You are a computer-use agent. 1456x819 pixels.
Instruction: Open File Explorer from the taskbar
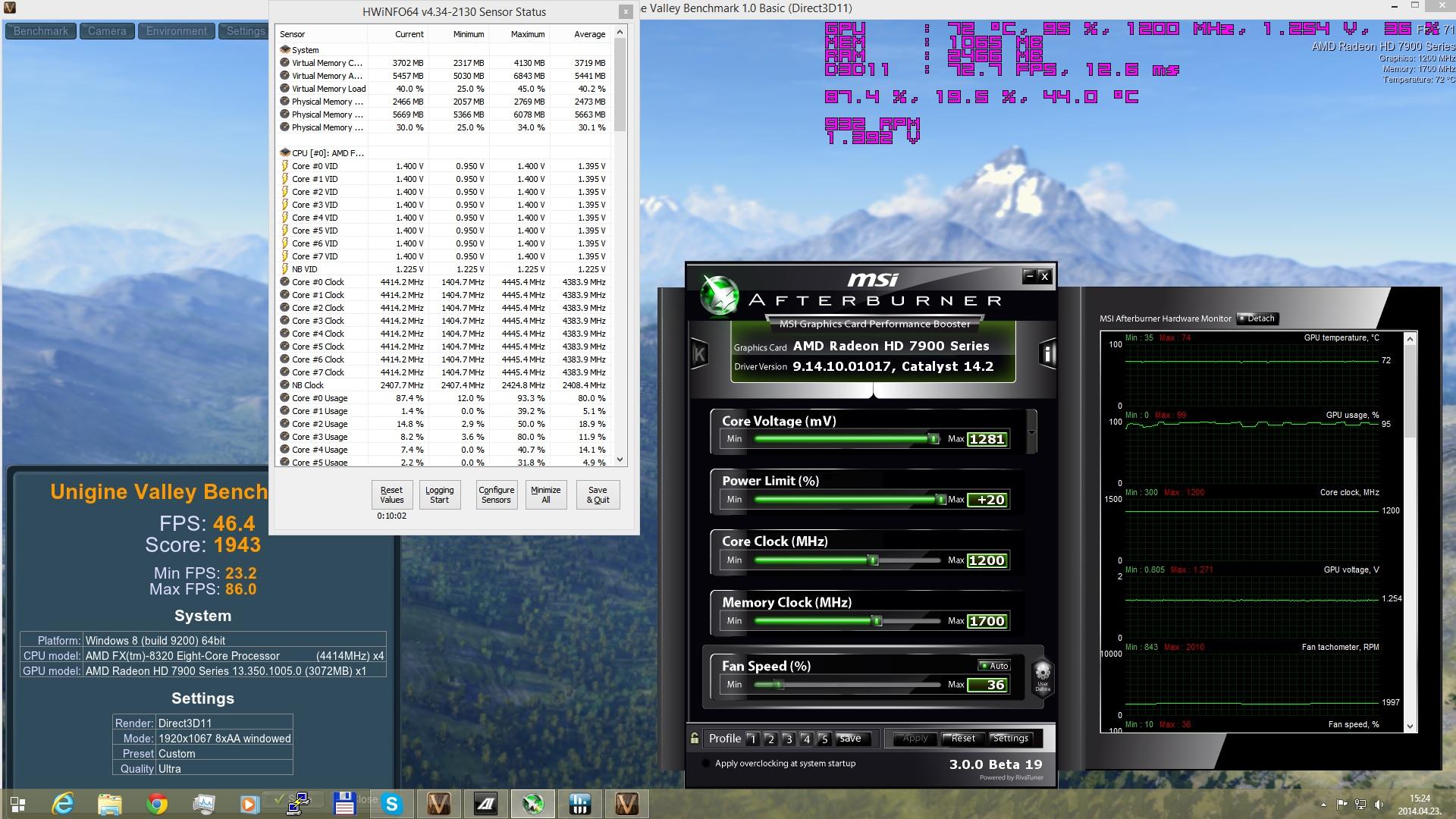pos(110,804)
